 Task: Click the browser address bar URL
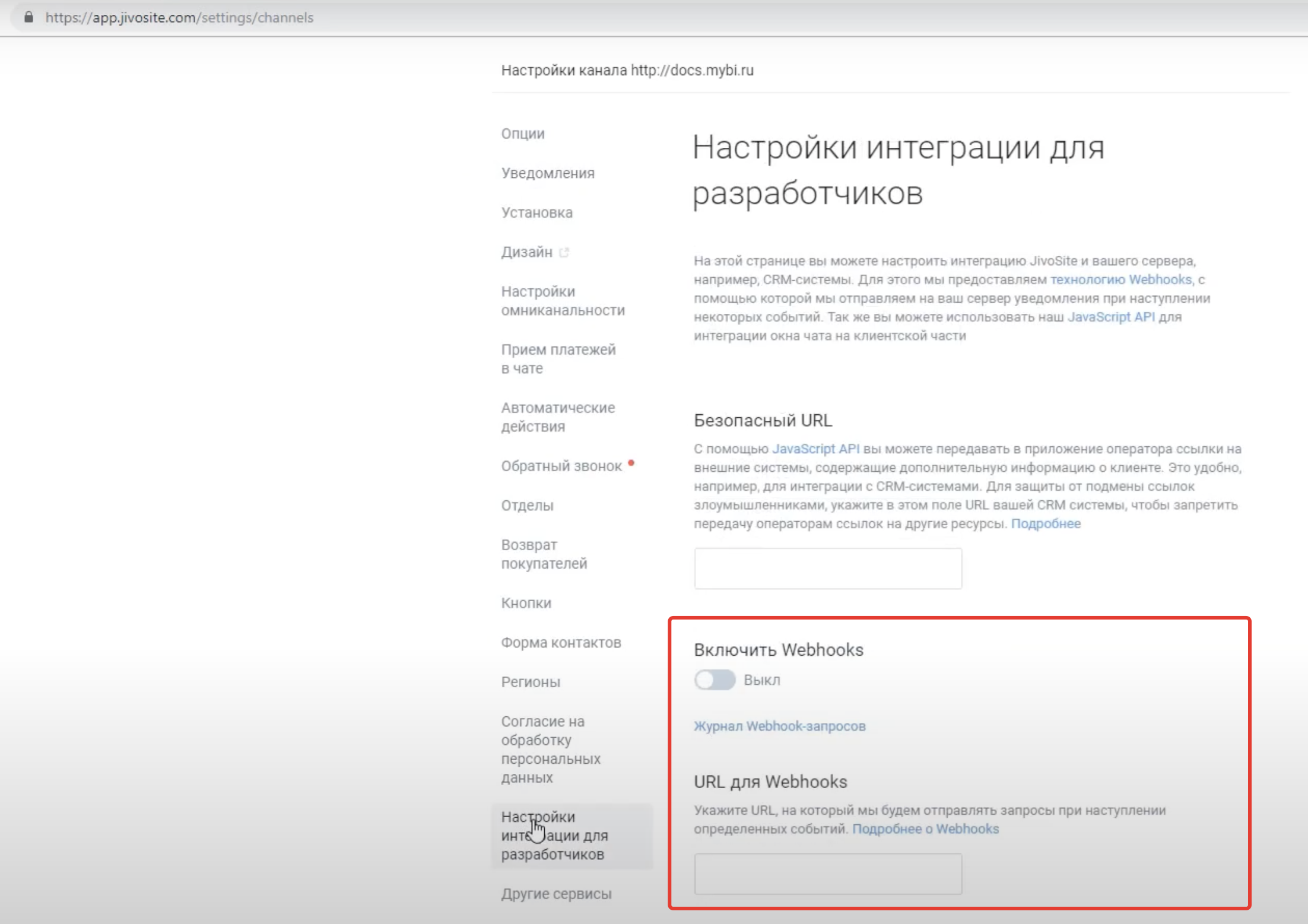[179, 17]
